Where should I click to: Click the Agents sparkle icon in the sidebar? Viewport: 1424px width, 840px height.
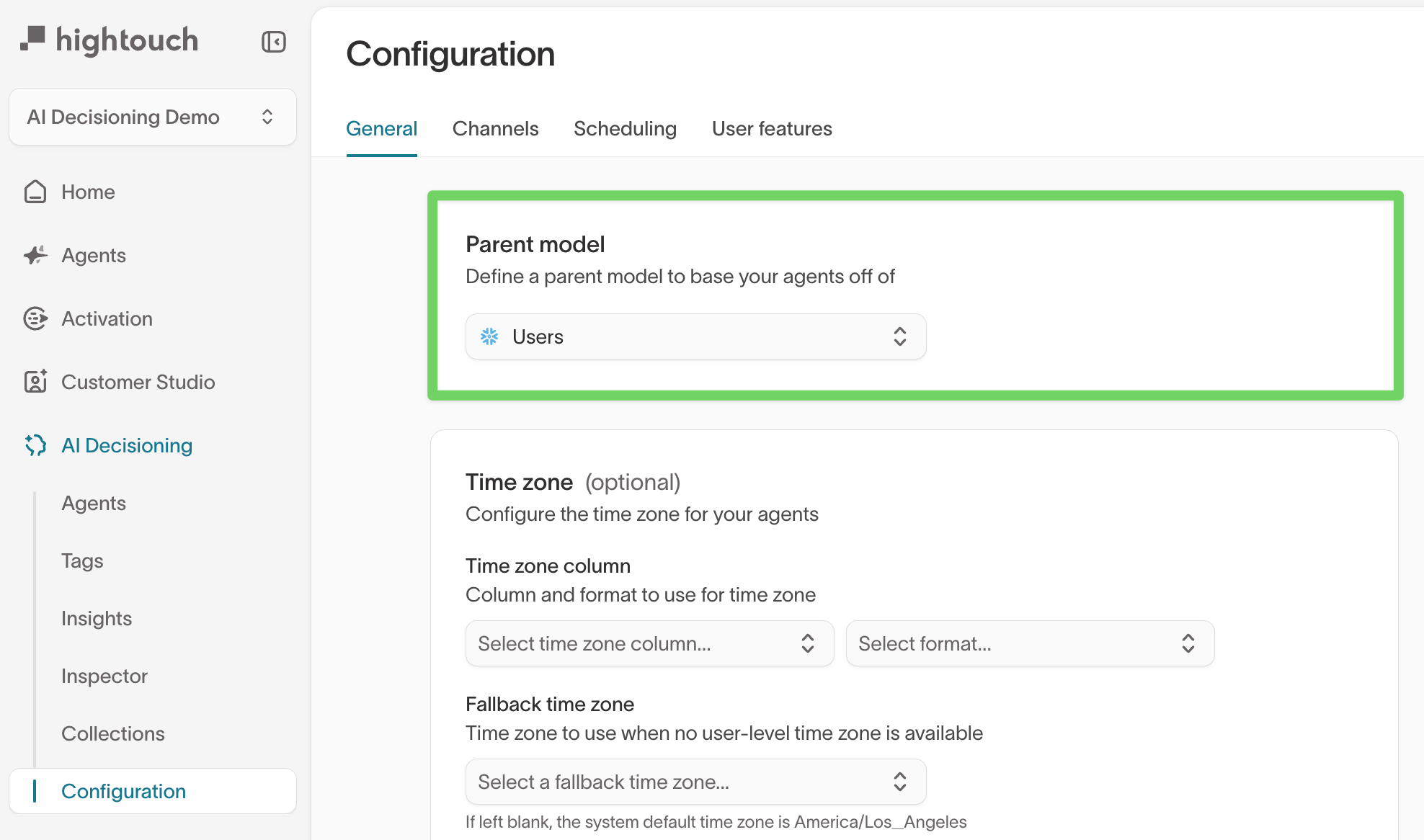click(x=35, y=255)
